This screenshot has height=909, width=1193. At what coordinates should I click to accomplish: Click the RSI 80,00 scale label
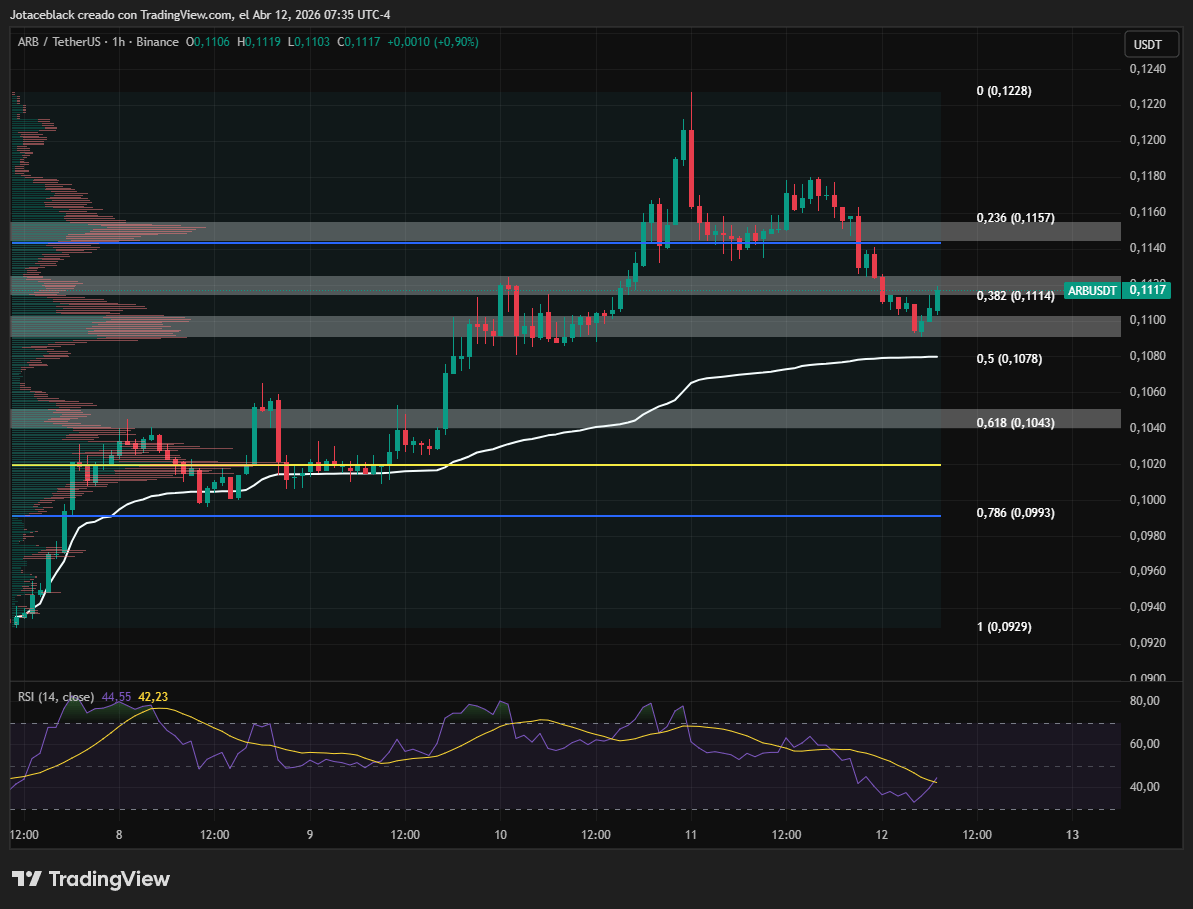point(1144,701)
